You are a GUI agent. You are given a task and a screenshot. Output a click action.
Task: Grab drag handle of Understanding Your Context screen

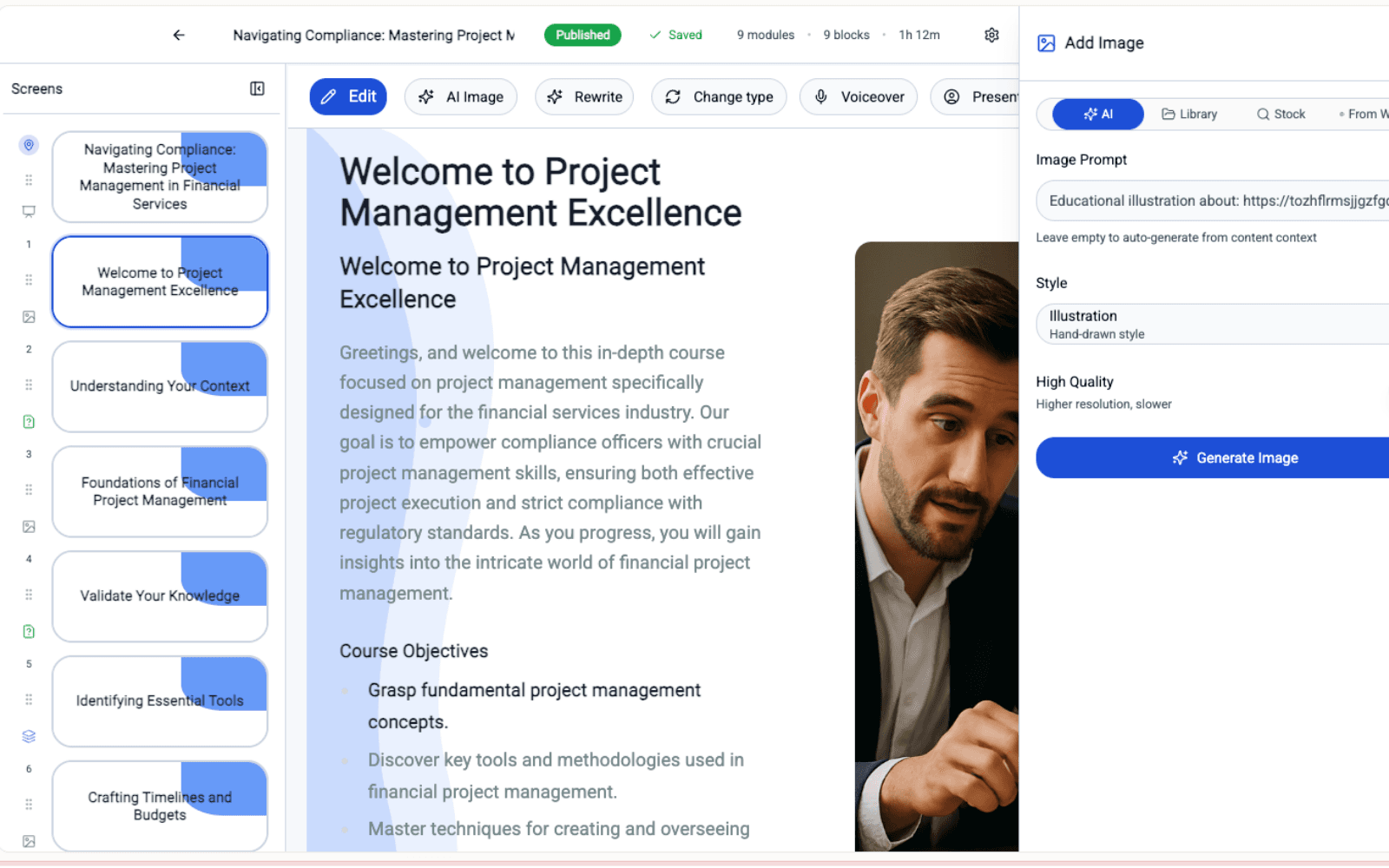coord(29,385)
